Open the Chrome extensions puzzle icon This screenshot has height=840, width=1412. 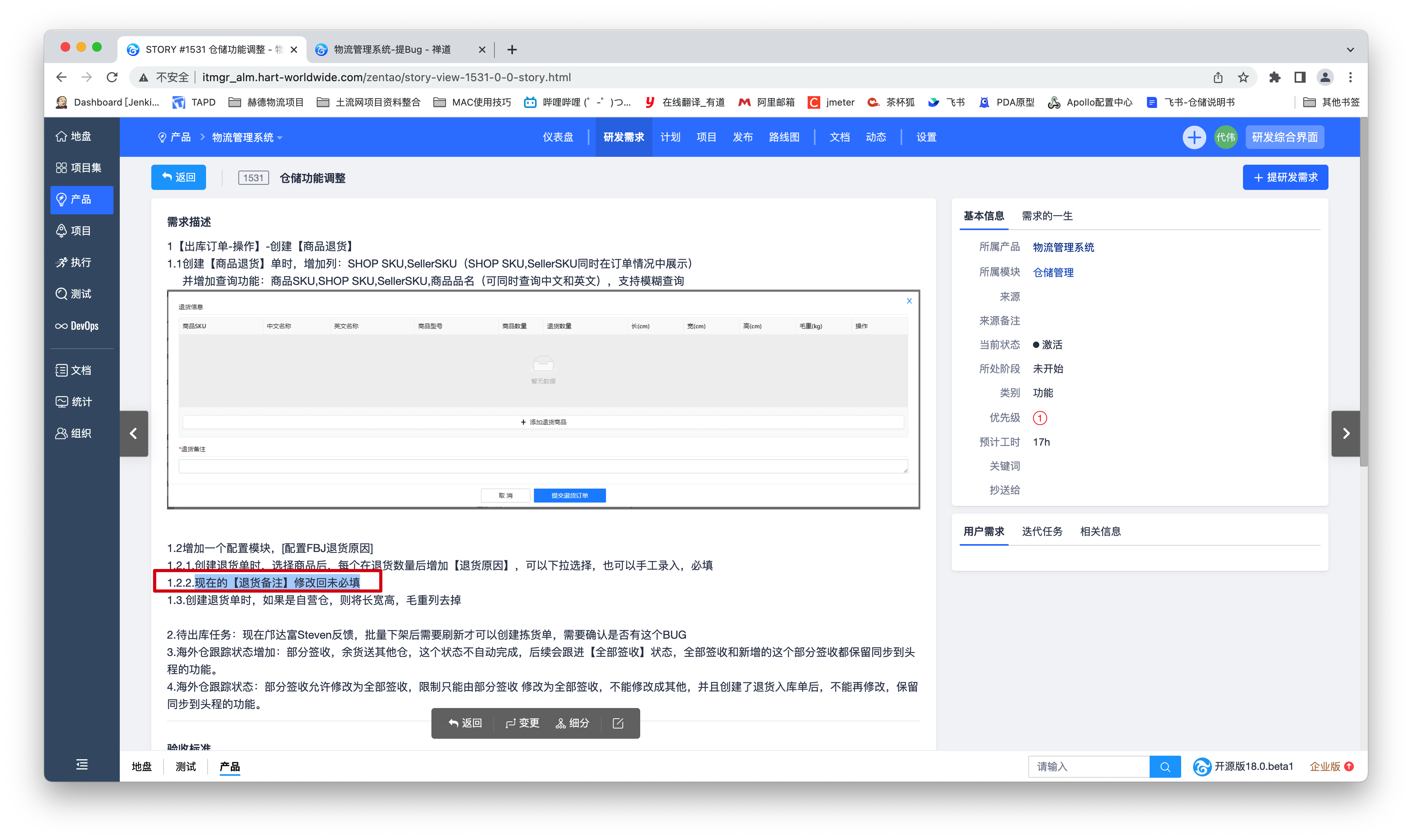click(x=1274, y=78)
